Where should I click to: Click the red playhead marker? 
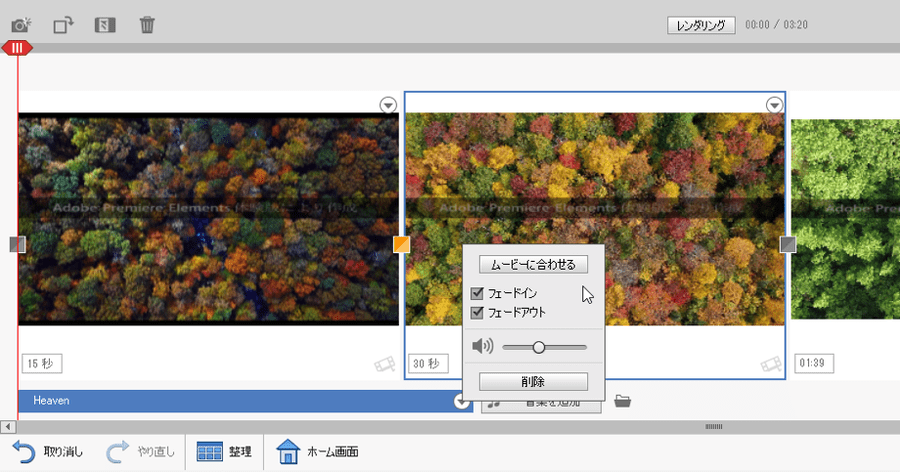pos(17,48)
